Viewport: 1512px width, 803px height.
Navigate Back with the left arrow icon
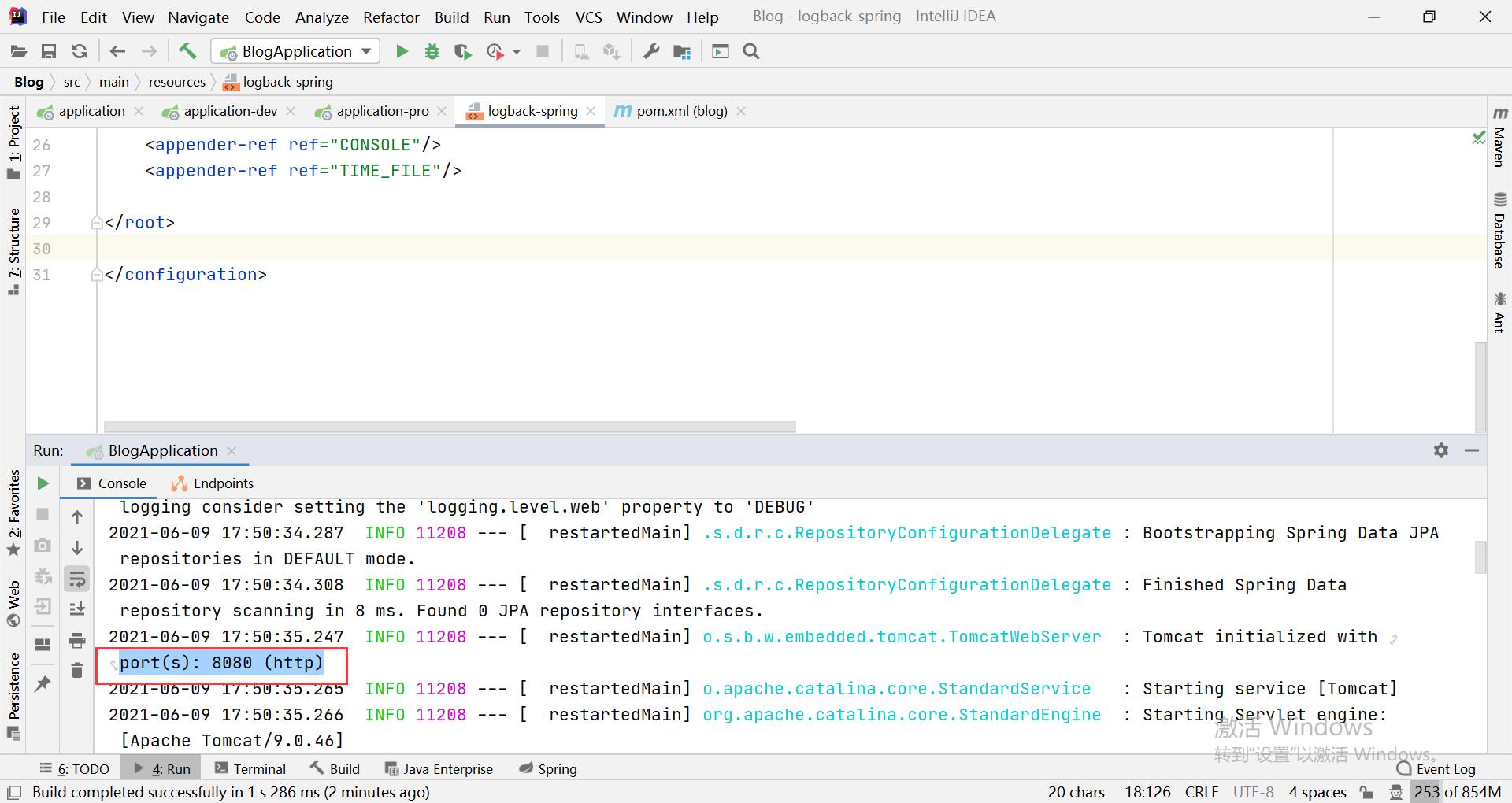[118, 52]
